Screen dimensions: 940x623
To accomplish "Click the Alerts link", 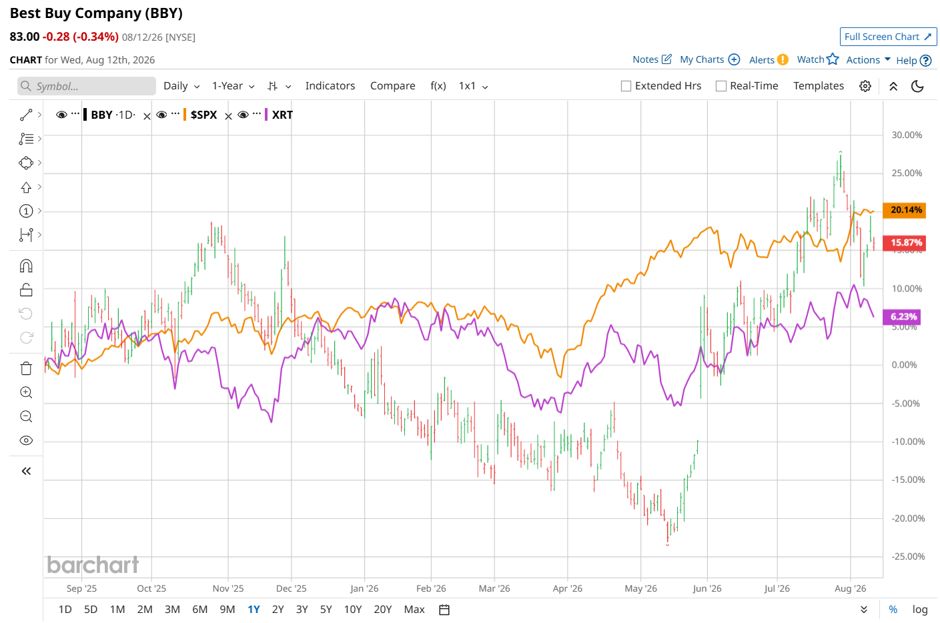I will point(761,60).
